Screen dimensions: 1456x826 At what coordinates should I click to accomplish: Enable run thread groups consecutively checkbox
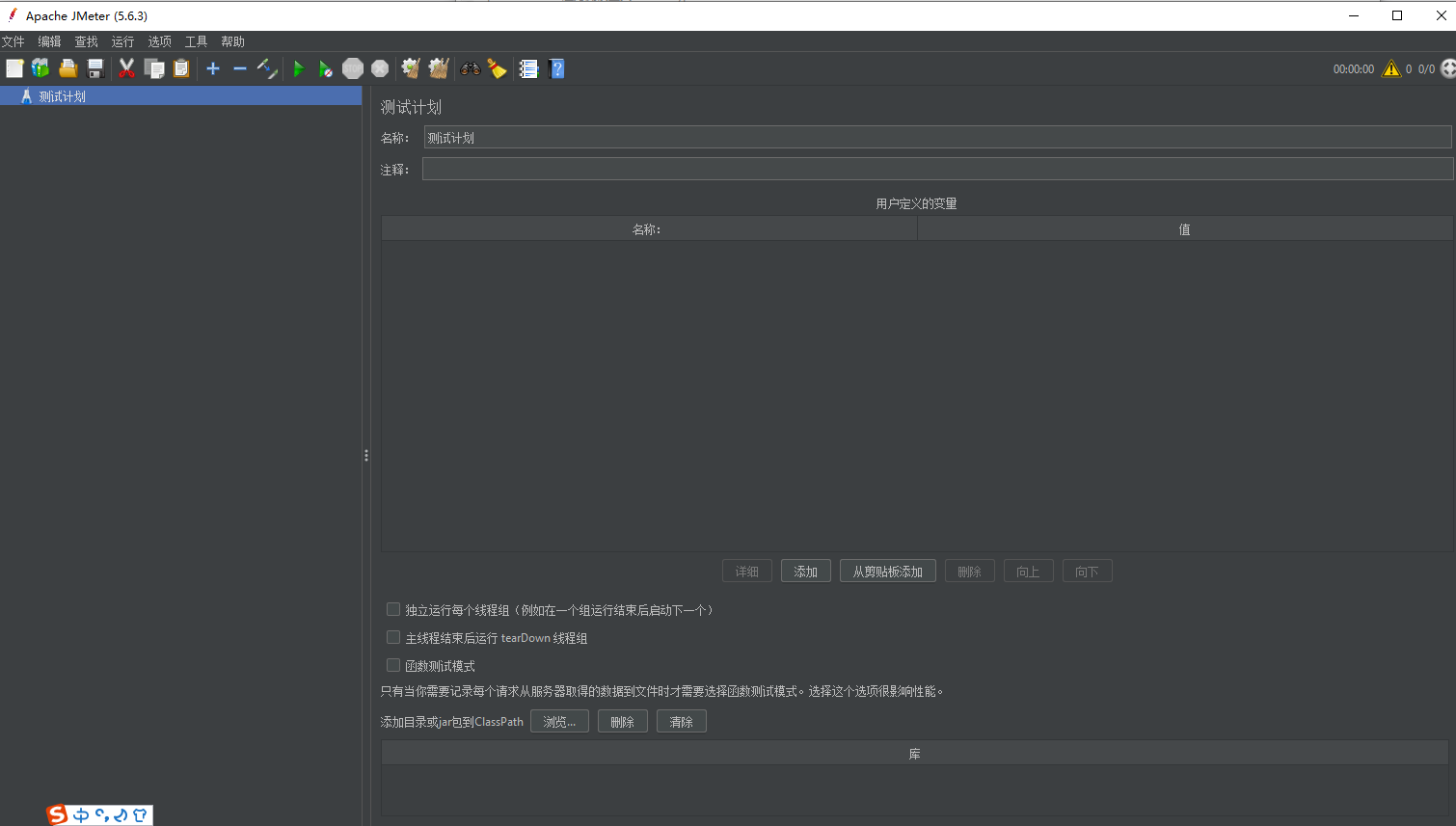tap(393, 609)
